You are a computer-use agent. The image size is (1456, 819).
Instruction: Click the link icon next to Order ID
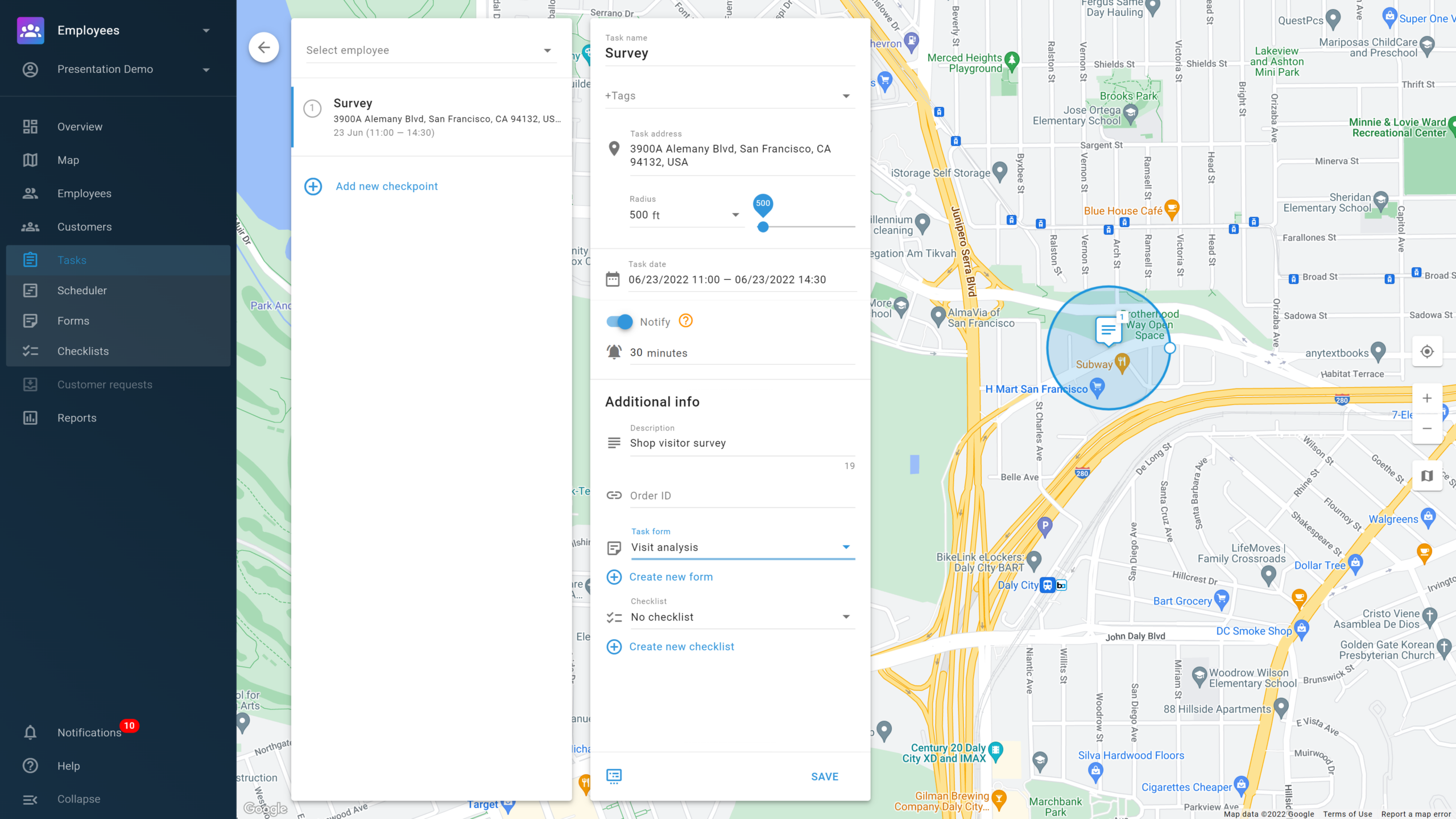click(614, 495)
